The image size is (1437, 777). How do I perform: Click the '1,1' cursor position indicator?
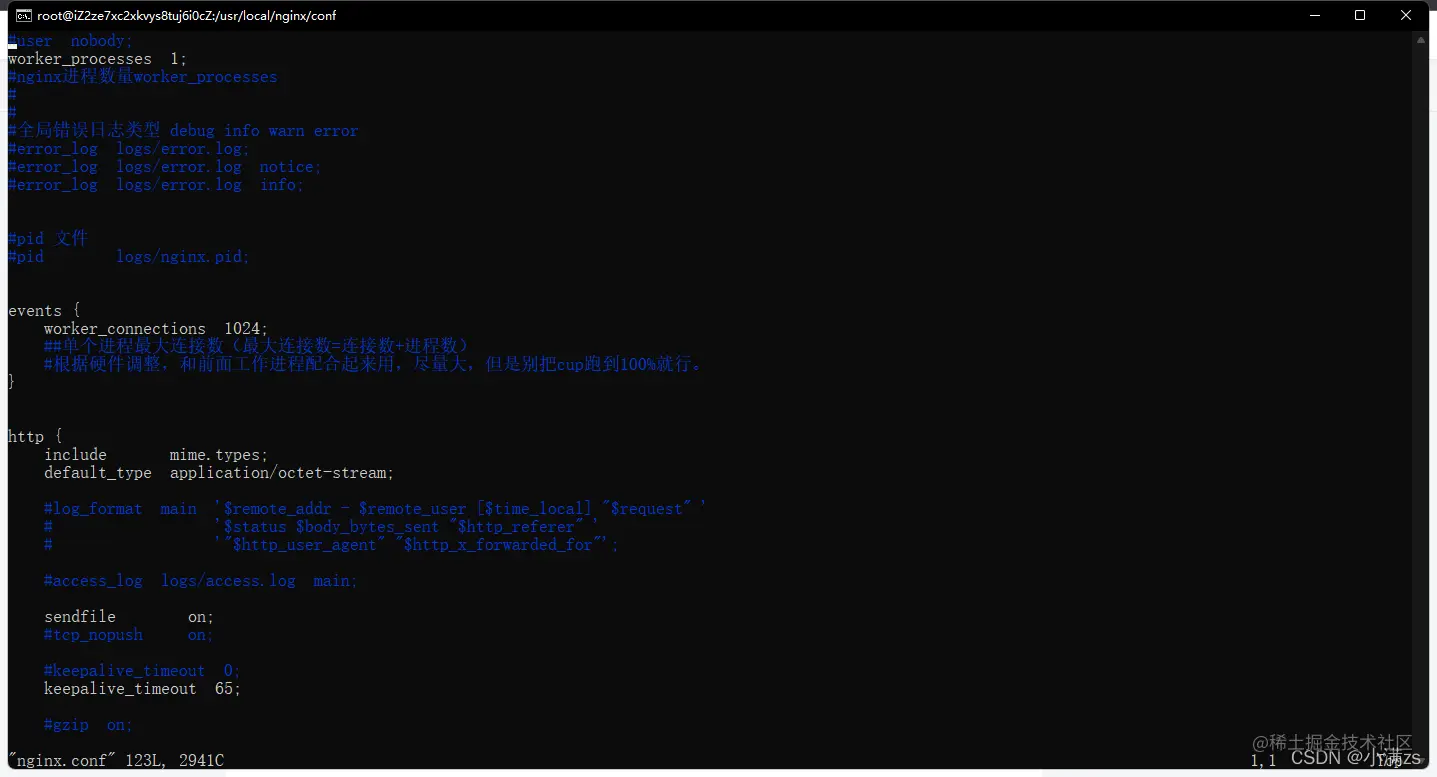click(1263, 761)
